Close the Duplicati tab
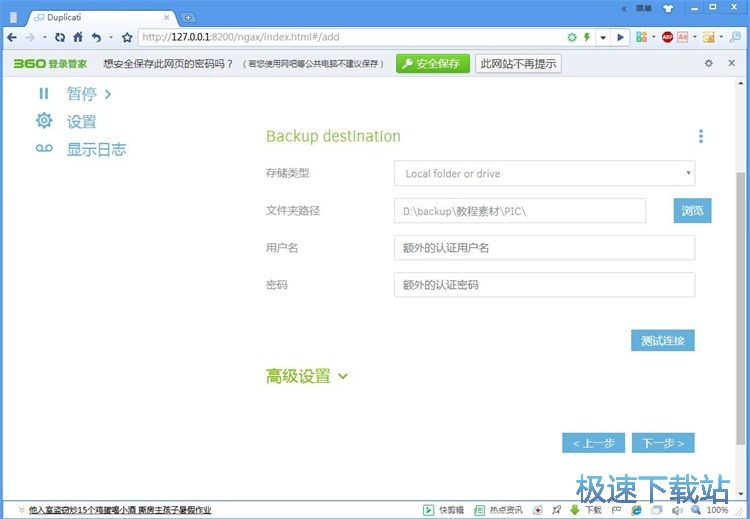Image resolution: width=750 pixels, height=519 pixels. (166, 18)
